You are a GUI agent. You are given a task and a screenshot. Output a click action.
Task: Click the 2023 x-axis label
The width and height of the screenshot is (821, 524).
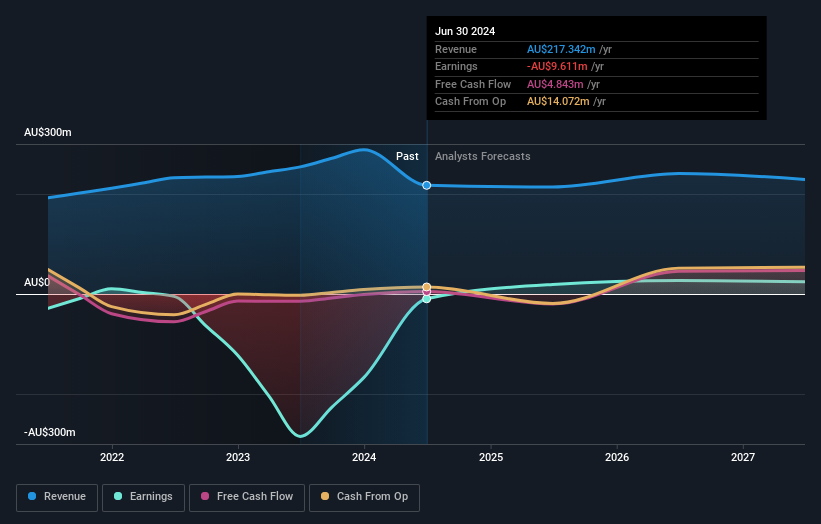coord(238,457)
